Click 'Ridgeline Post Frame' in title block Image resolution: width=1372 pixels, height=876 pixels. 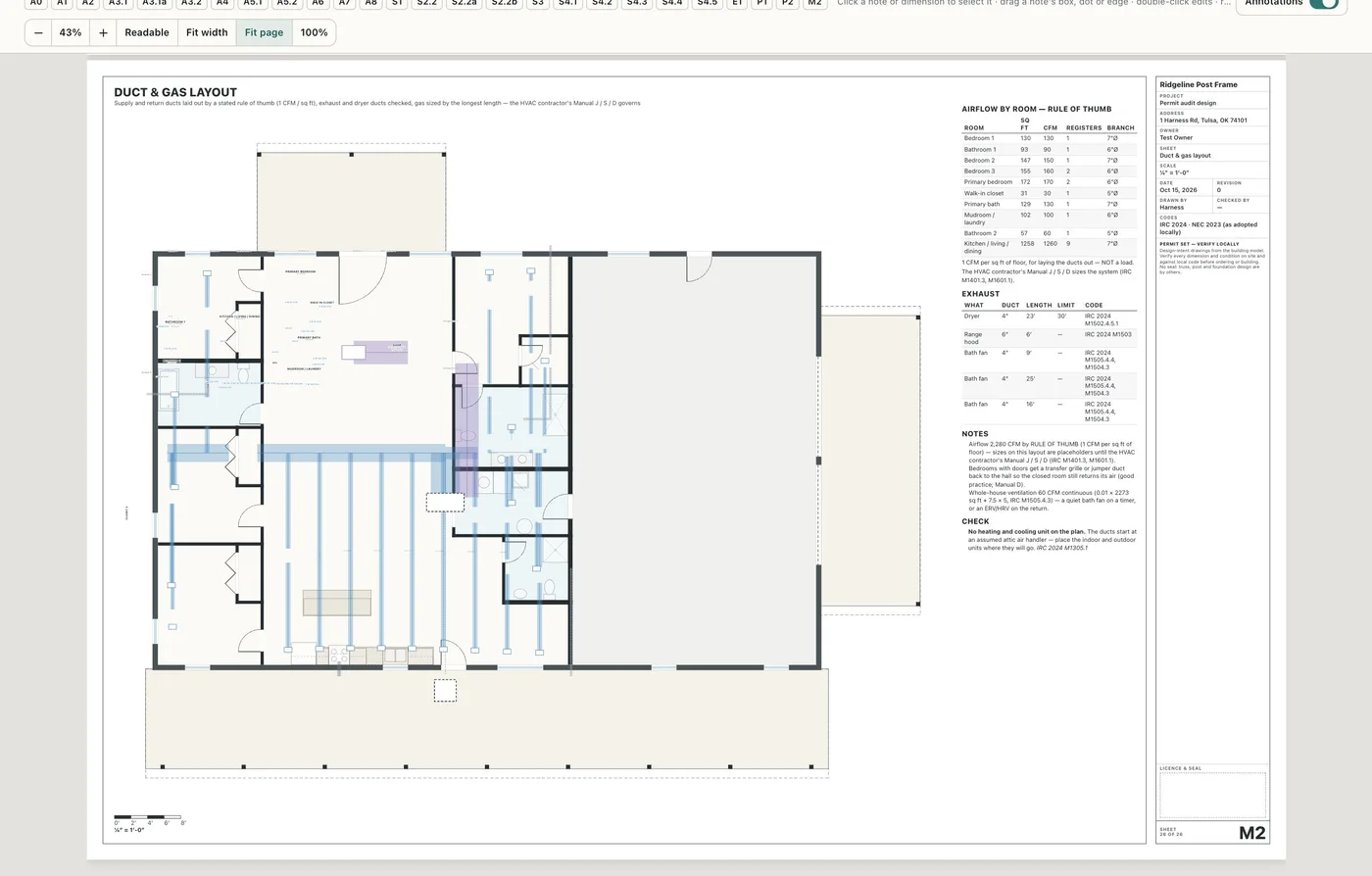coord(1199,85)
